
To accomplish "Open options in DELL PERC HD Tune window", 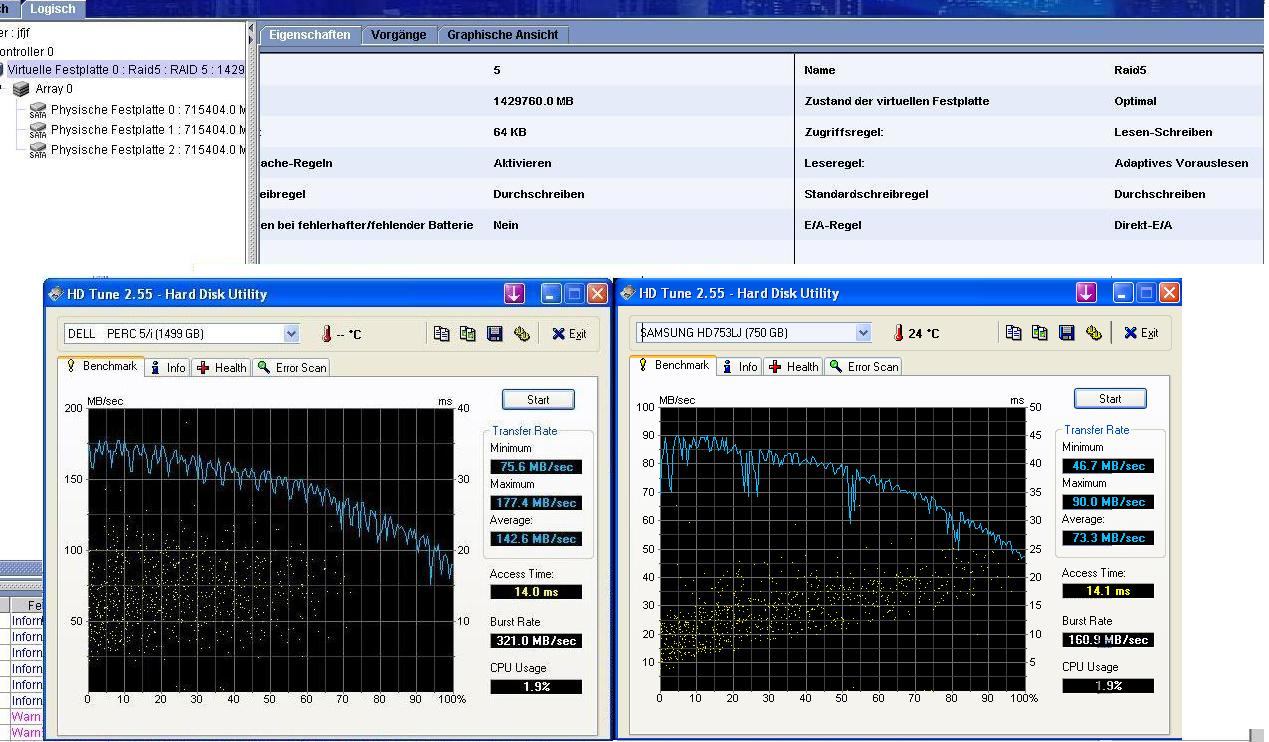I will pos(521,334).
